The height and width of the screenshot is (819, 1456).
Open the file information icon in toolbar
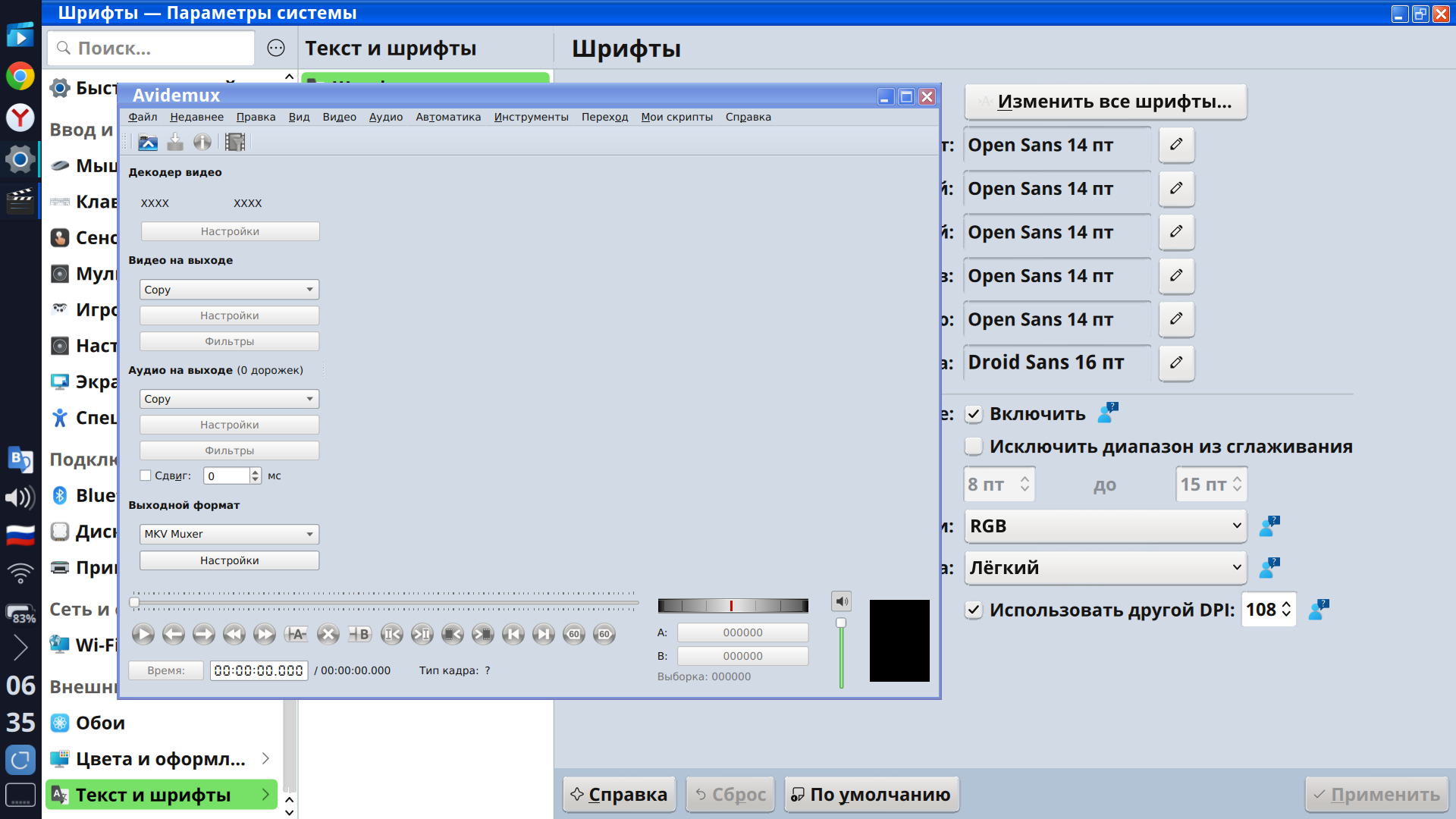coord(202,143)
